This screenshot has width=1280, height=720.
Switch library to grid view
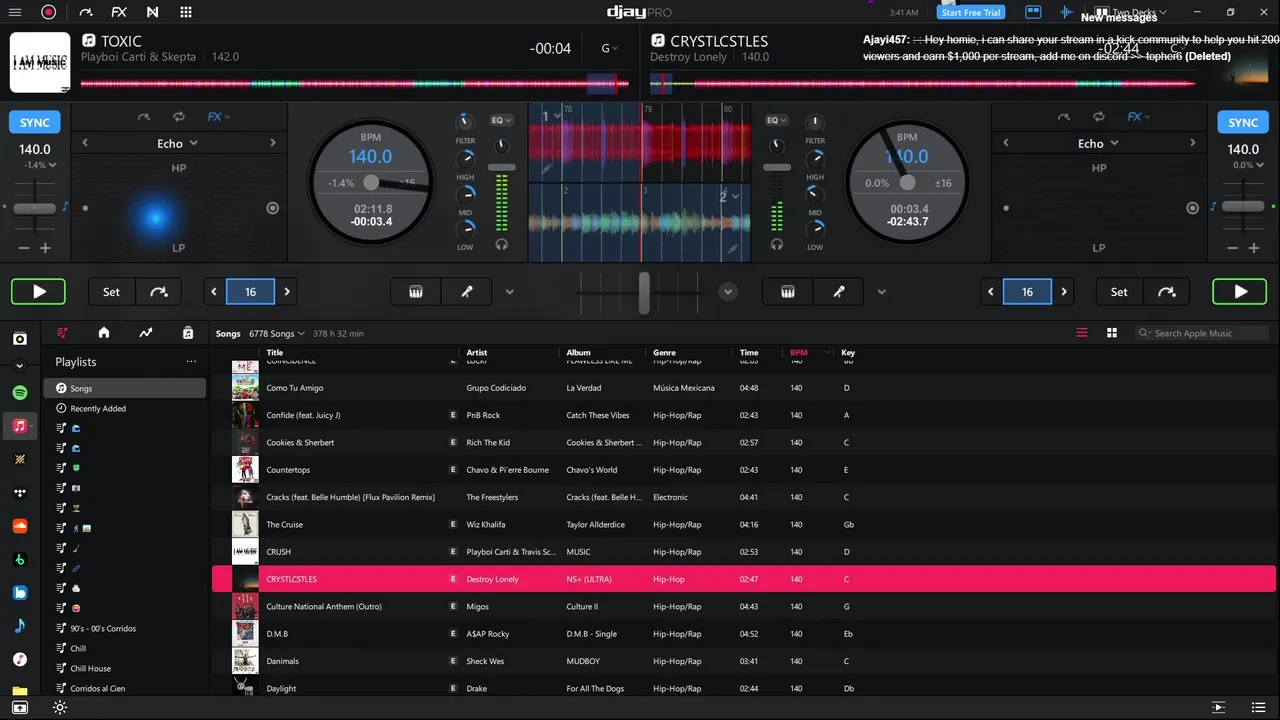1111,333
